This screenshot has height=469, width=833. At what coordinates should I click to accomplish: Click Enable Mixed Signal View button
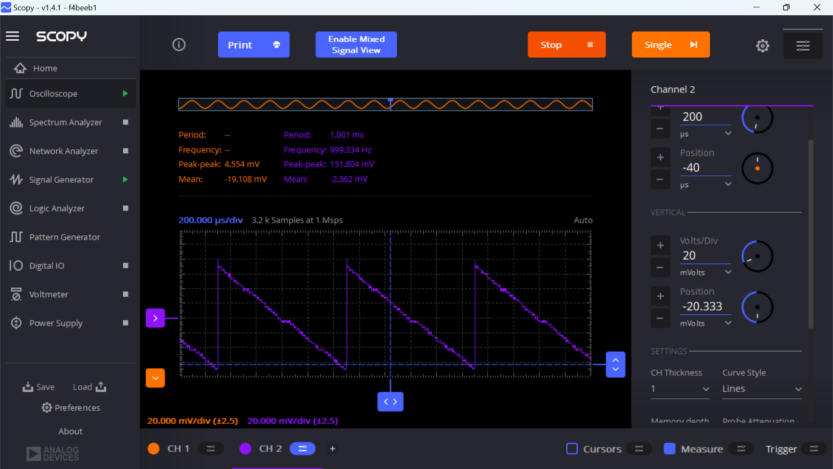click(x=356, y=45)
